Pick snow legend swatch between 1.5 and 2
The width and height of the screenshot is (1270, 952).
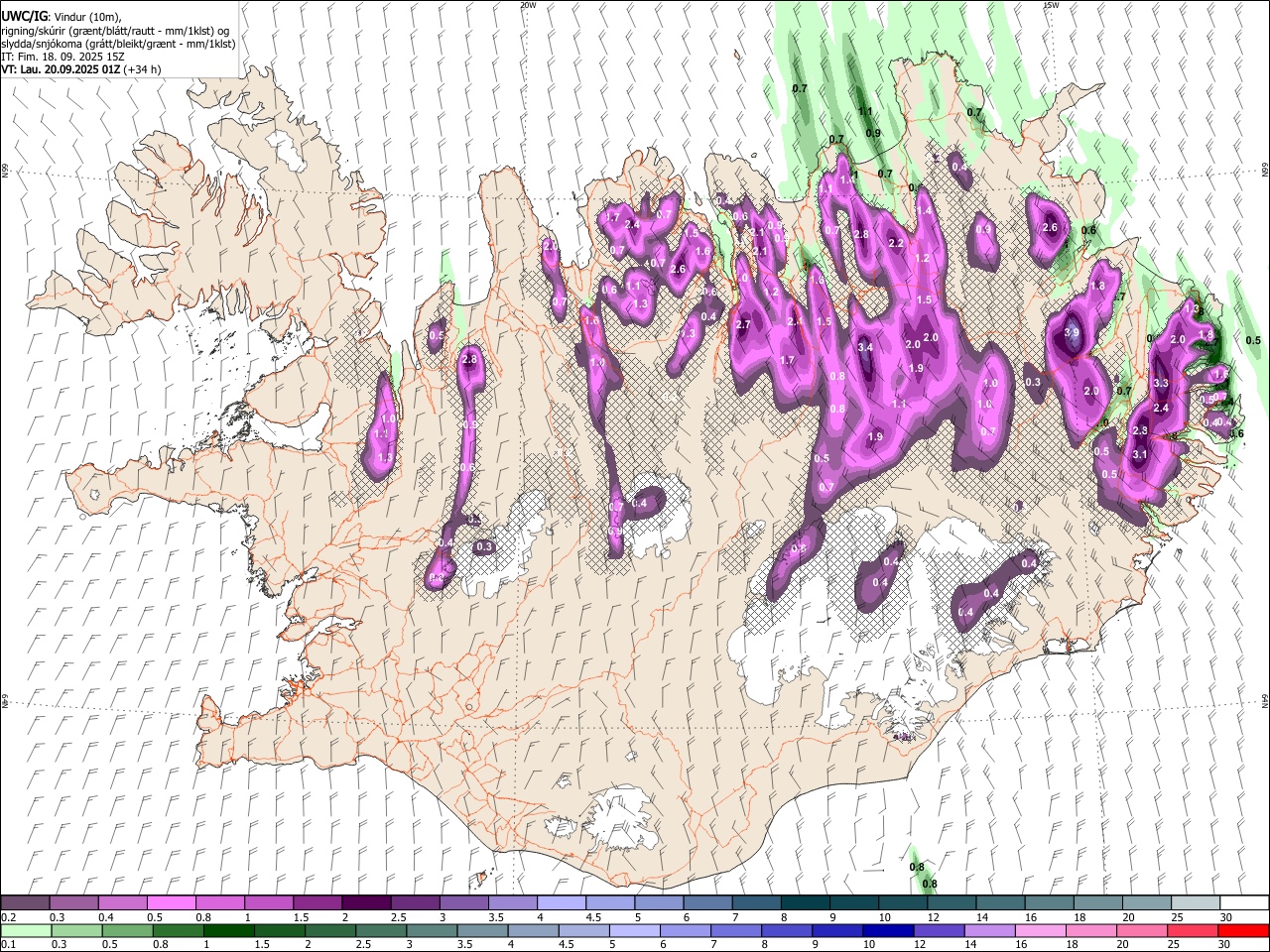[x=317, y=903]
